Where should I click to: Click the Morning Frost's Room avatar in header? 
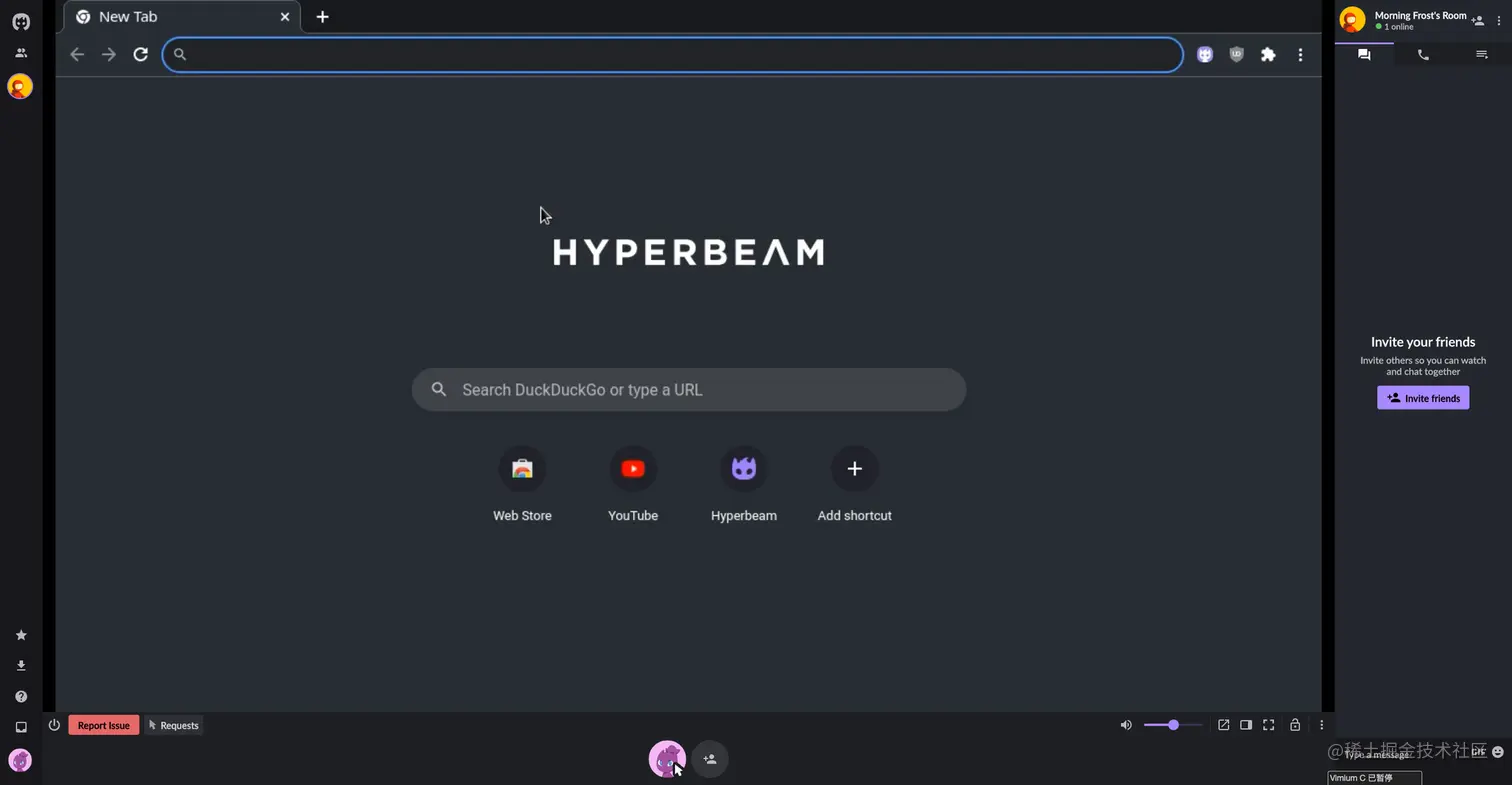(x=1352, y=20)
